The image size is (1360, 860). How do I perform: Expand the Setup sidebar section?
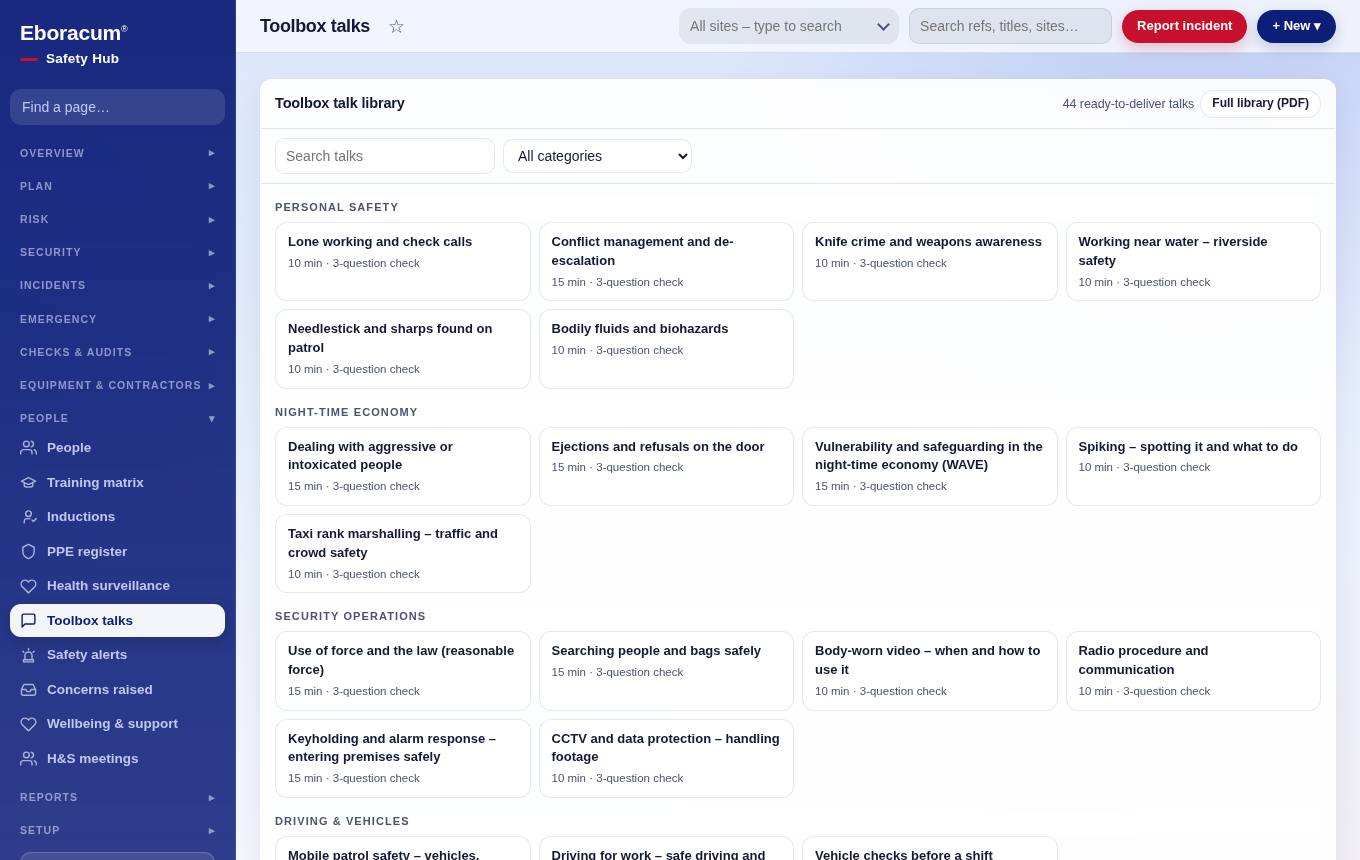pos(117,830)
